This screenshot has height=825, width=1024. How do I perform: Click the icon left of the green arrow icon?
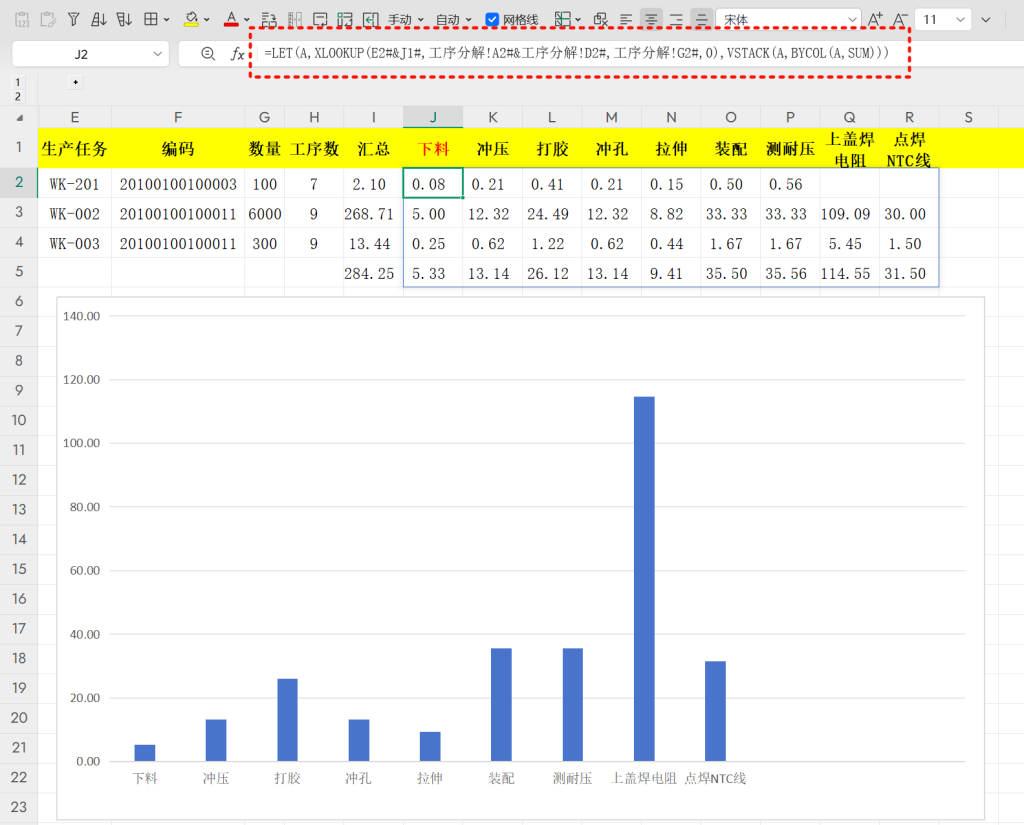[x=345, y=20]
